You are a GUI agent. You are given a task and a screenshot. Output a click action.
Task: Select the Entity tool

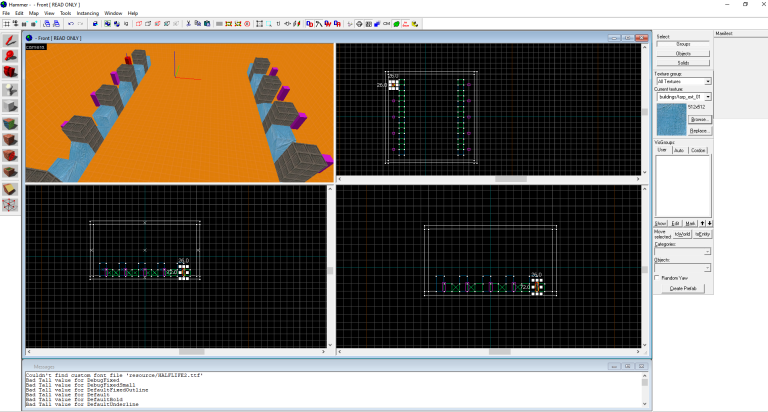point(10,90)
